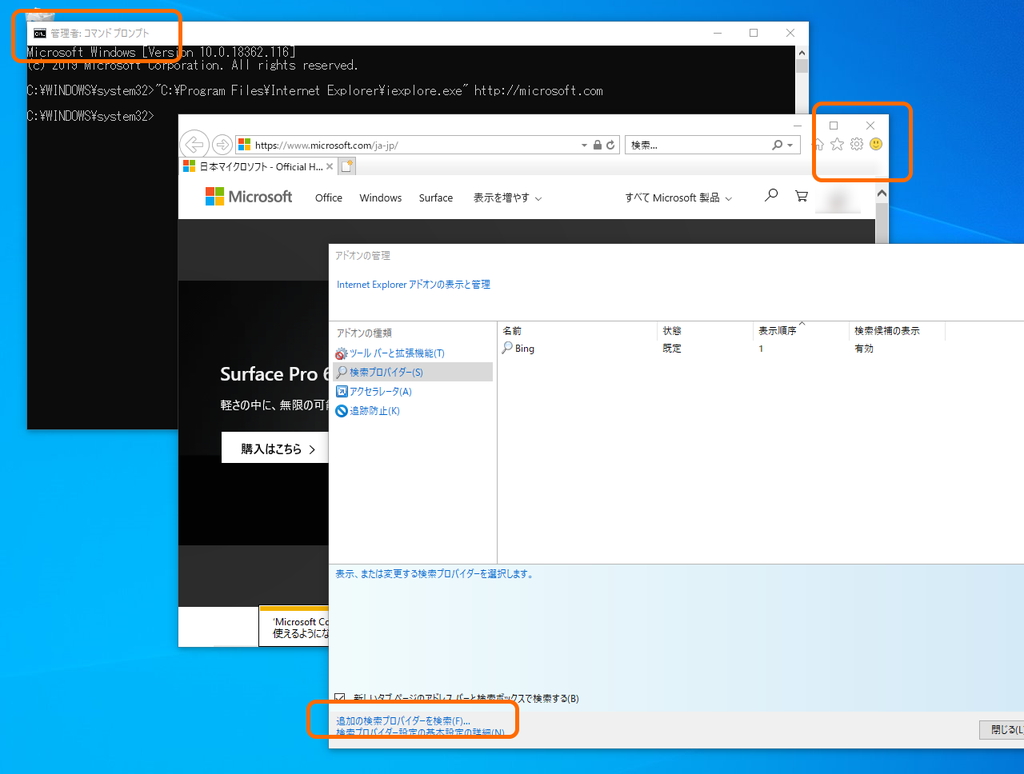Click IE page scrollbar up arrow
Screen dimensions: 1024x774
[882, 193]
